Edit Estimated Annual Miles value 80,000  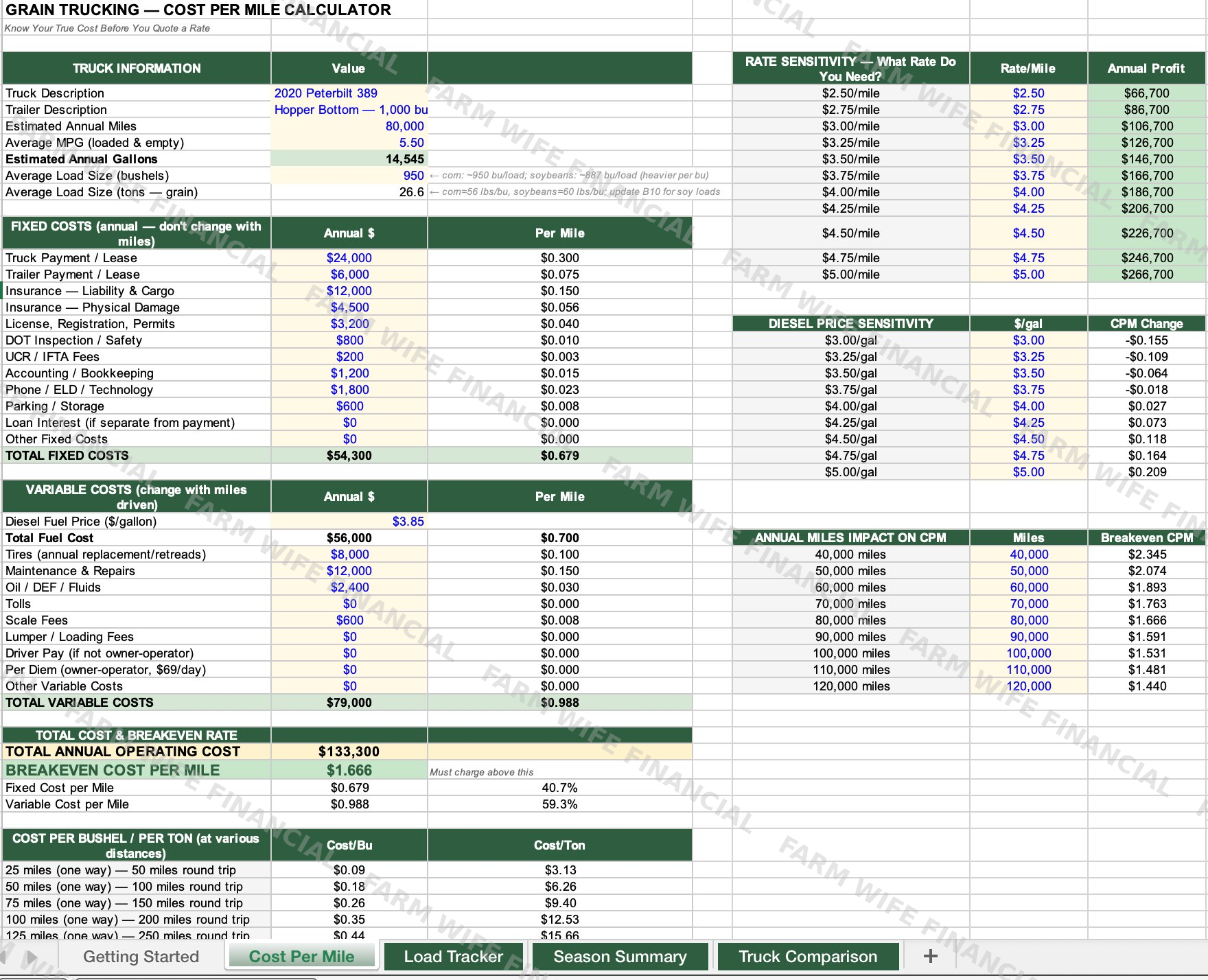349,126
